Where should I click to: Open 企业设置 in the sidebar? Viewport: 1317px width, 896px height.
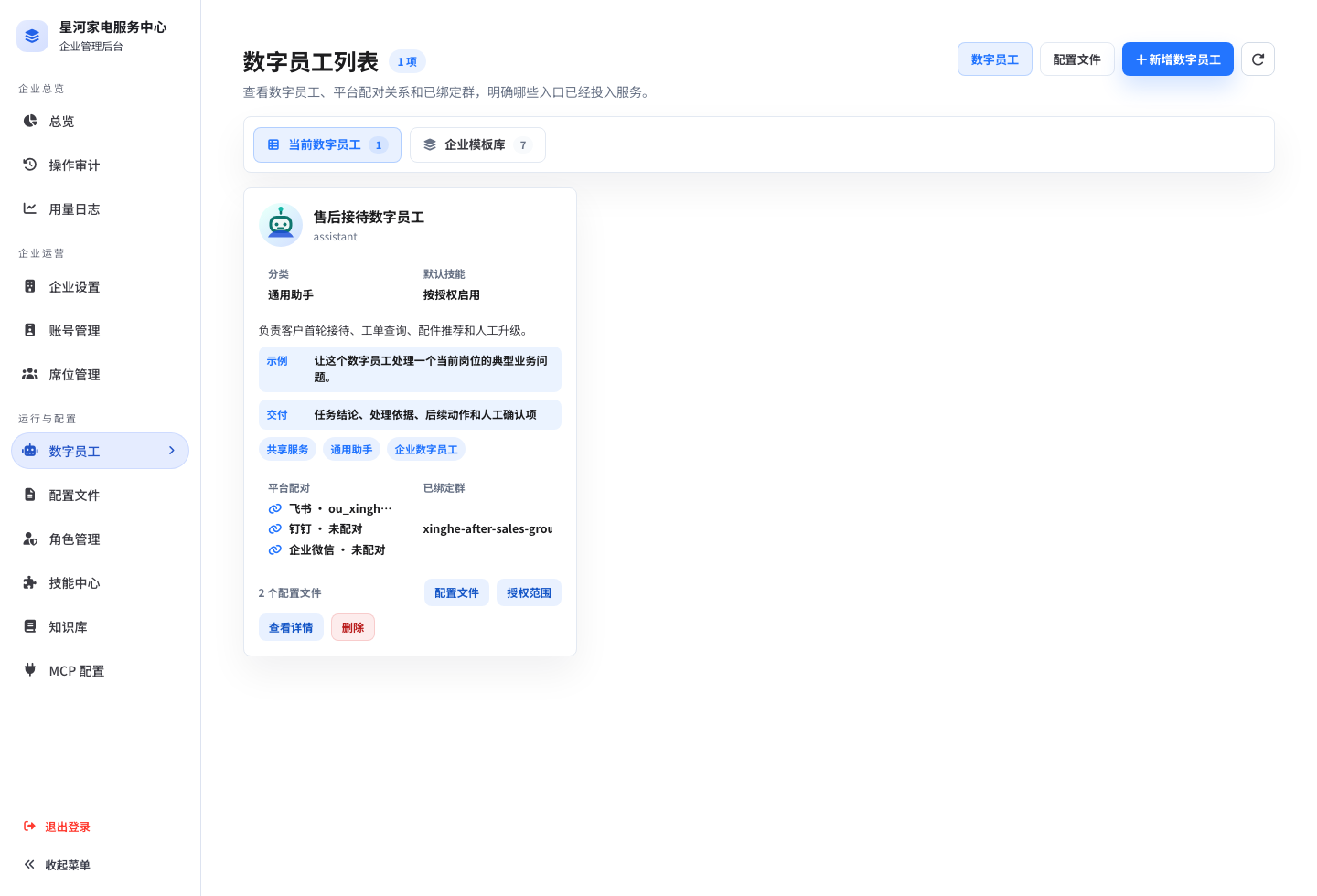[x=101, y=286]
